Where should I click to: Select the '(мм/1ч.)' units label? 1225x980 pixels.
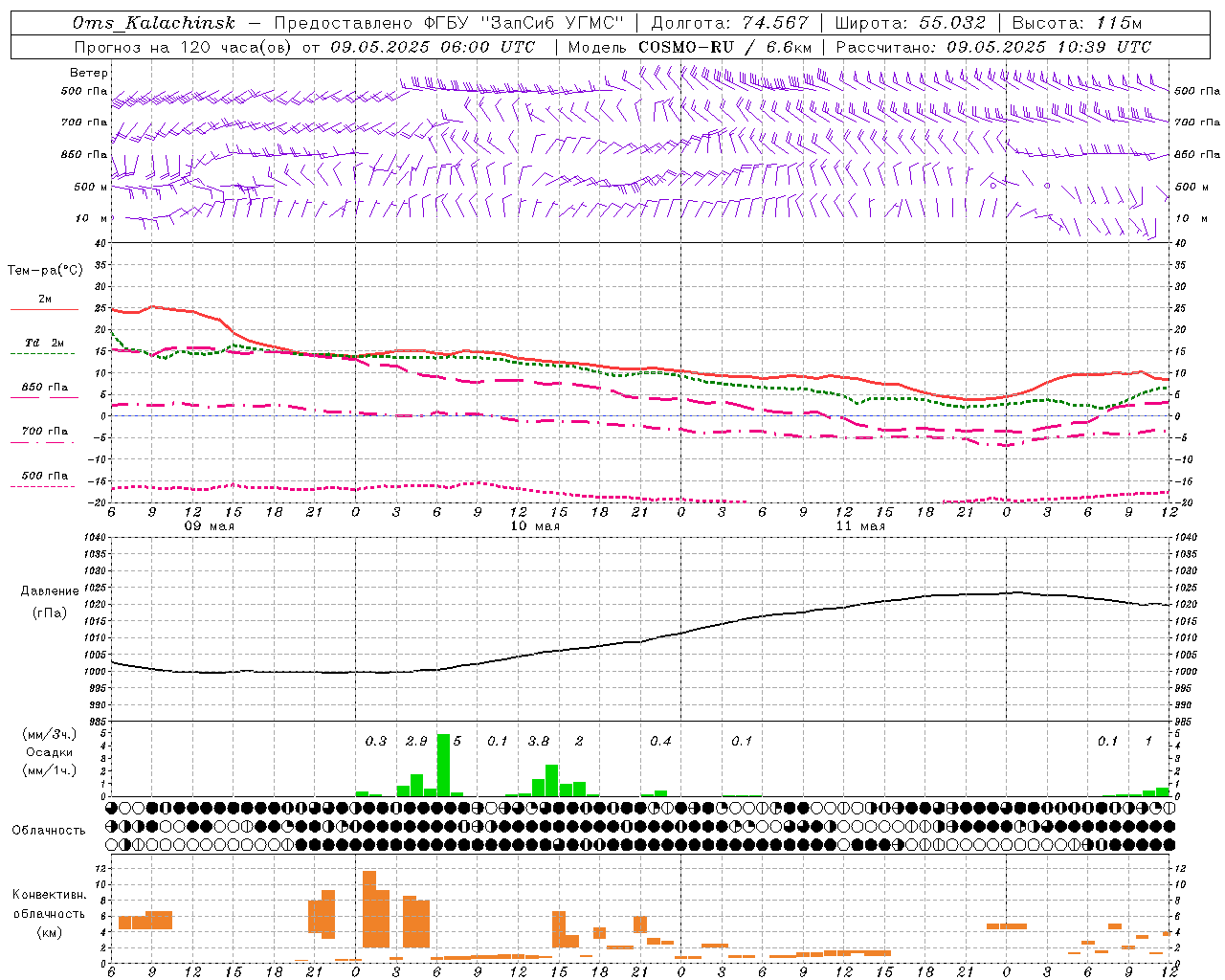tap(49, 770)
